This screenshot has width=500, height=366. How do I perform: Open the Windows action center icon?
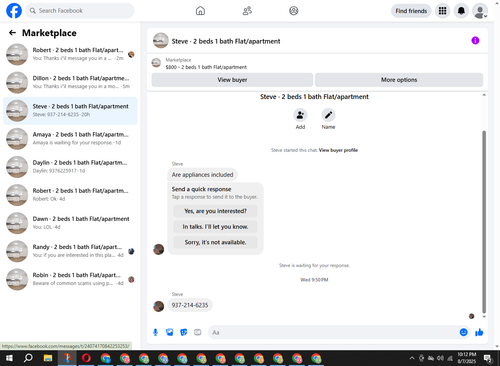pyautogui.click(x=488, y=359)
